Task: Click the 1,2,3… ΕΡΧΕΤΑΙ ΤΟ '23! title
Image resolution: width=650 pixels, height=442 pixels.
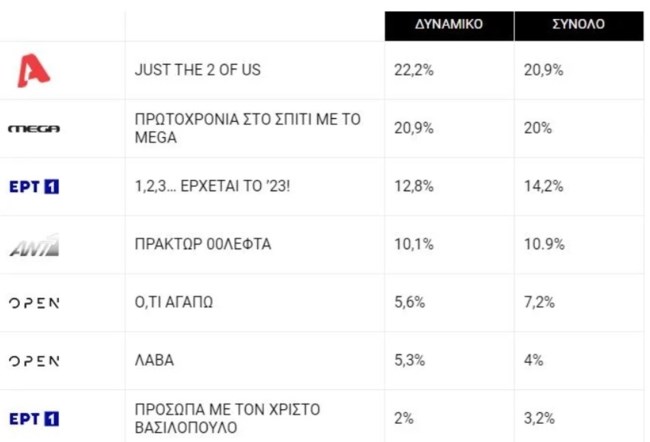Action: point(212,186)
